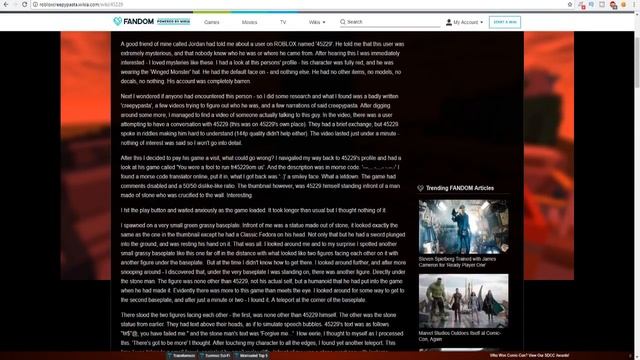
Task: Click the heart icon beside Trending FANDOM Articles
Action: click(x=420, y=188)
